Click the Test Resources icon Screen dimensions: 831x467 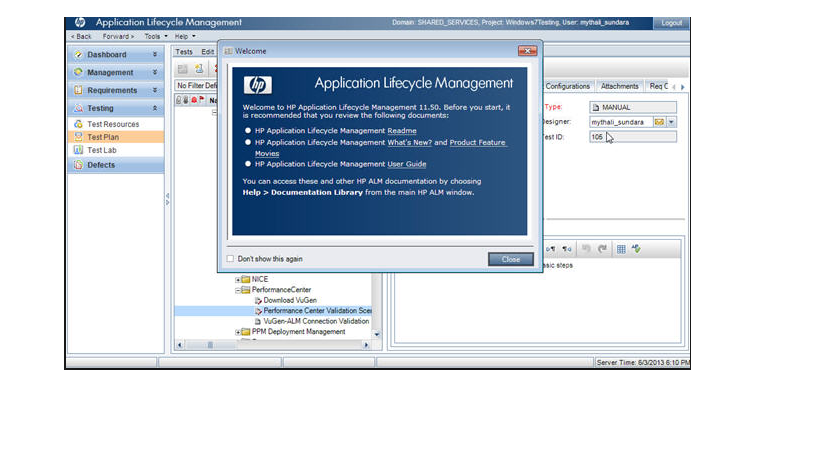pyautogui.click(x=78, y=124)
